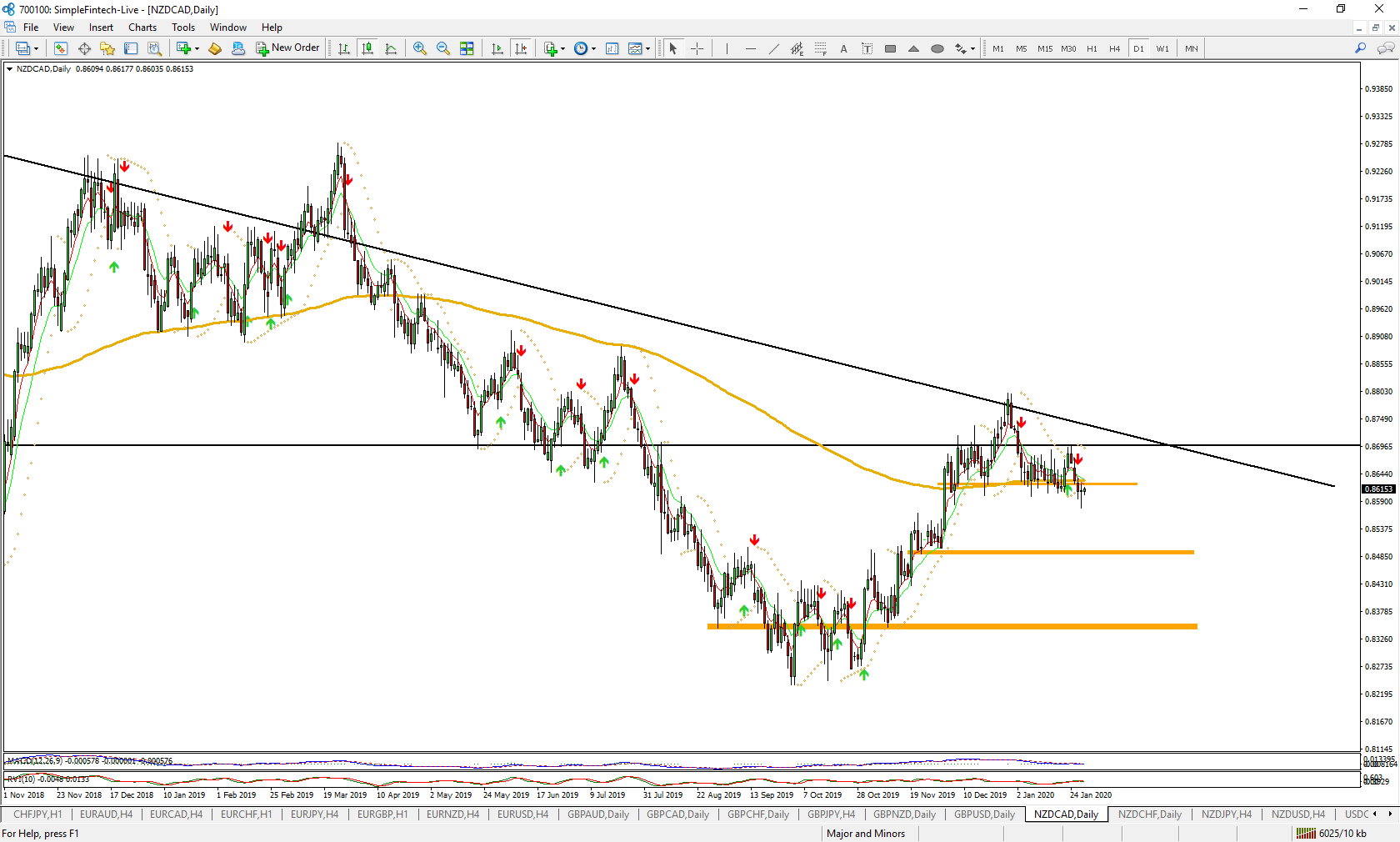Select the rectangle shape tool

pos(890,48)
